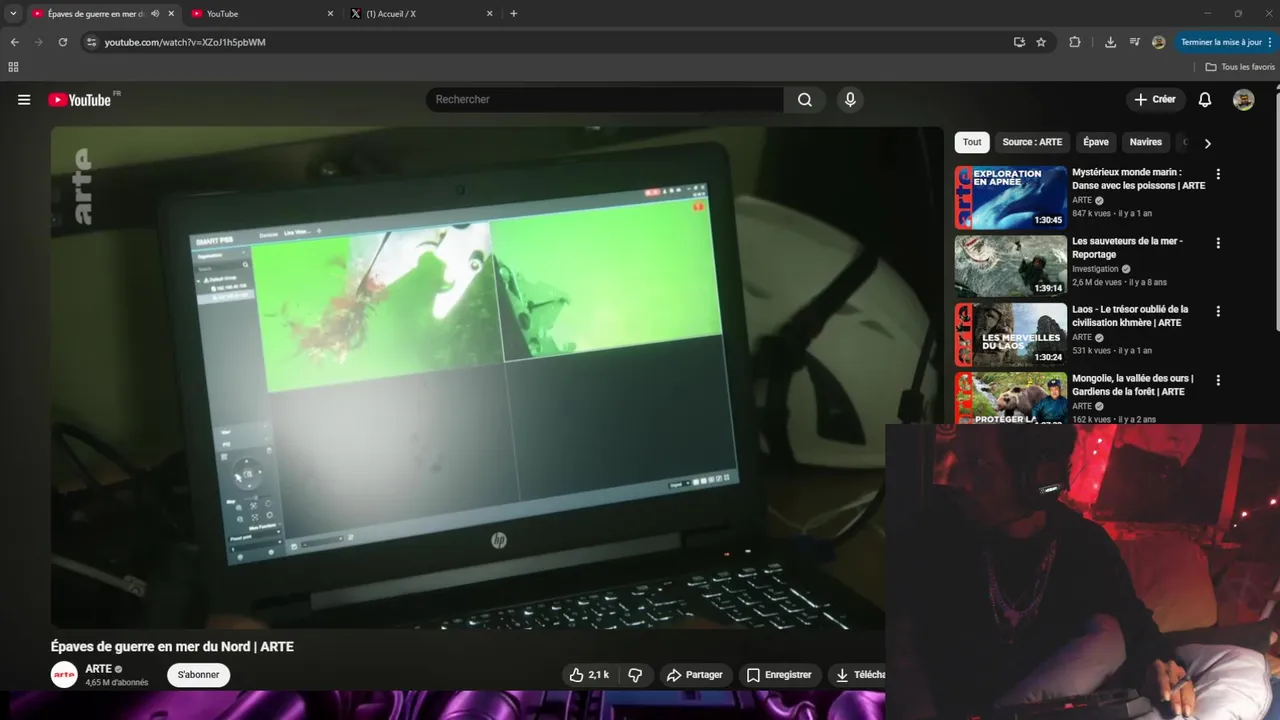Dislike the video with thumbs down

(635, 675)
